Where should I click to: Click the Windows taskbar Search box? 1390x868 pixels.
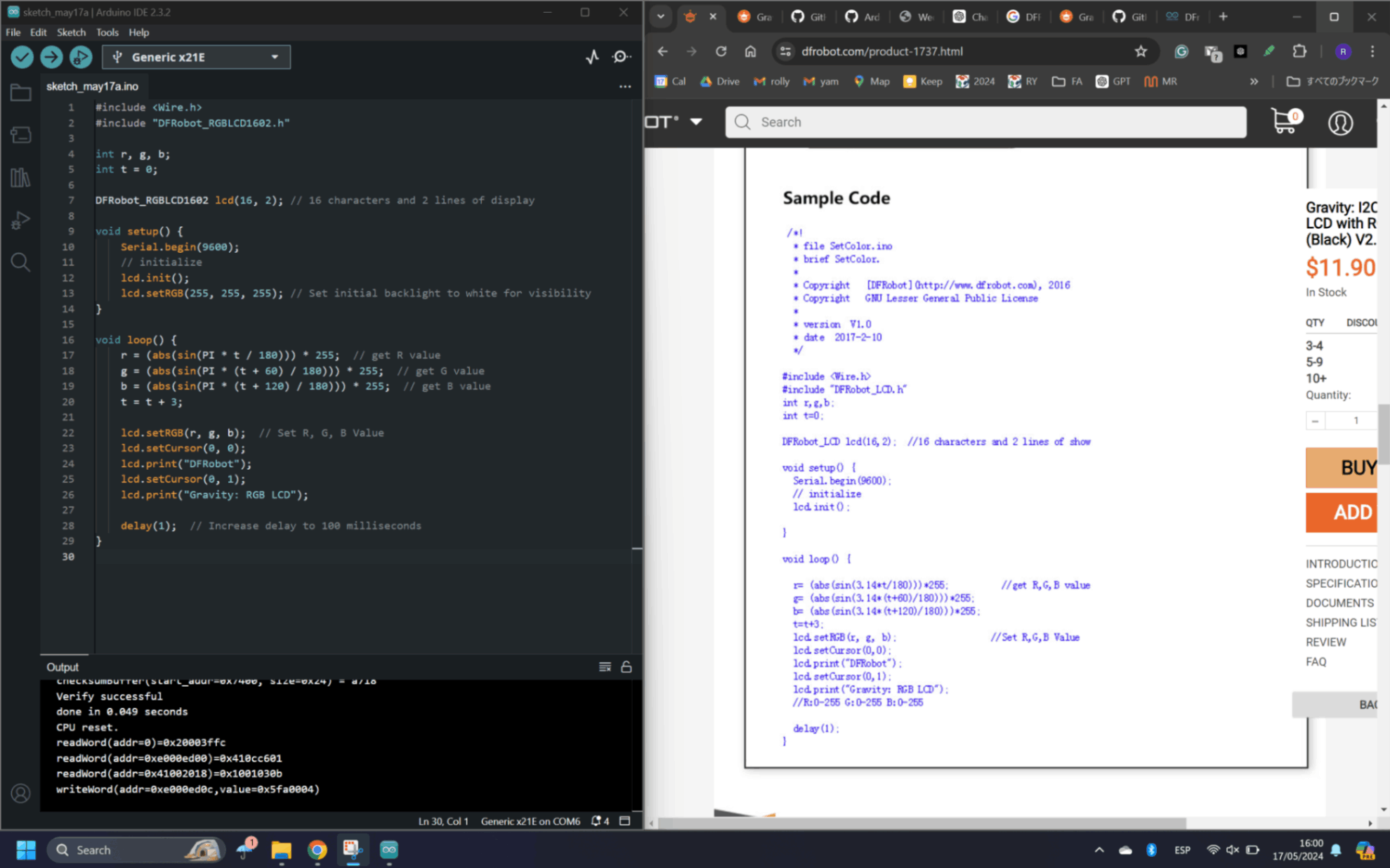(x=135, y=850)
